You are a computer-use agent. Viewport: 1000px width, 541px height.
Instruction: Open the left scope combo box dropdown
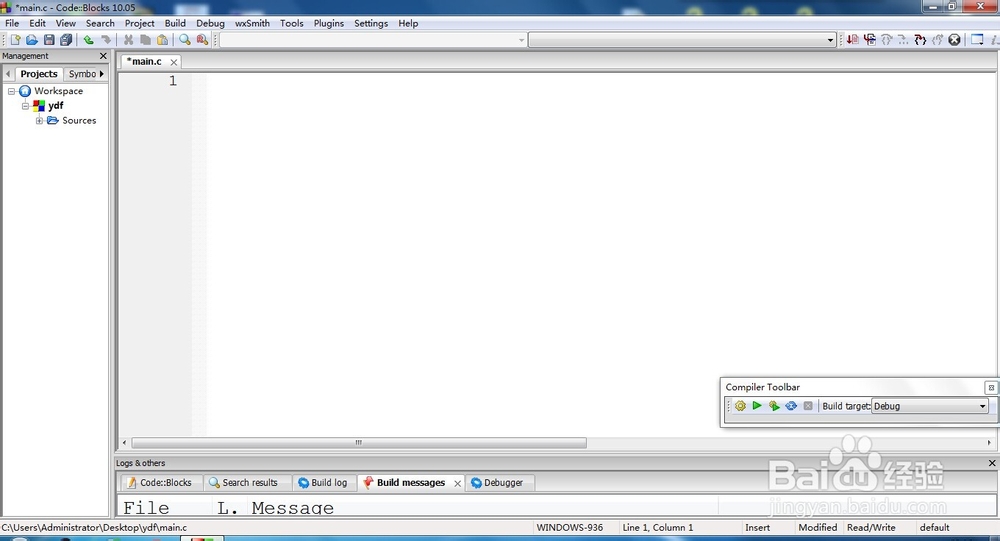pos(373,40)
